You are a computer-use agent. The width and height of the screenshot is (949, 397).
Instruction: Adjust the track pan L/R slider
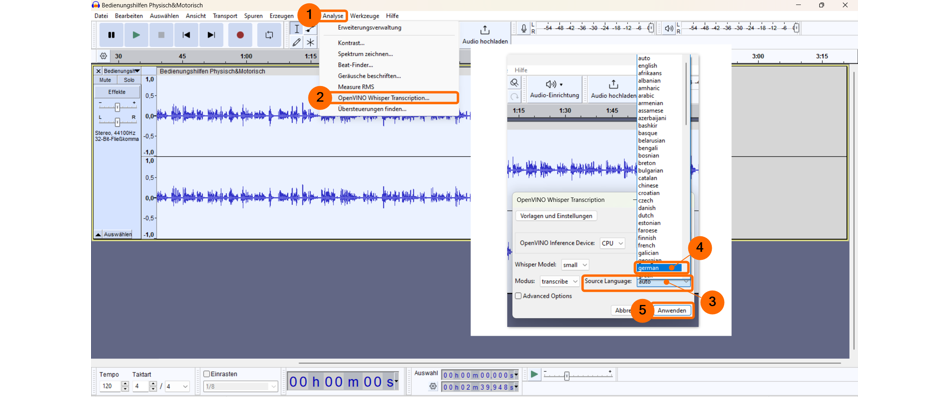pos(117,122)
